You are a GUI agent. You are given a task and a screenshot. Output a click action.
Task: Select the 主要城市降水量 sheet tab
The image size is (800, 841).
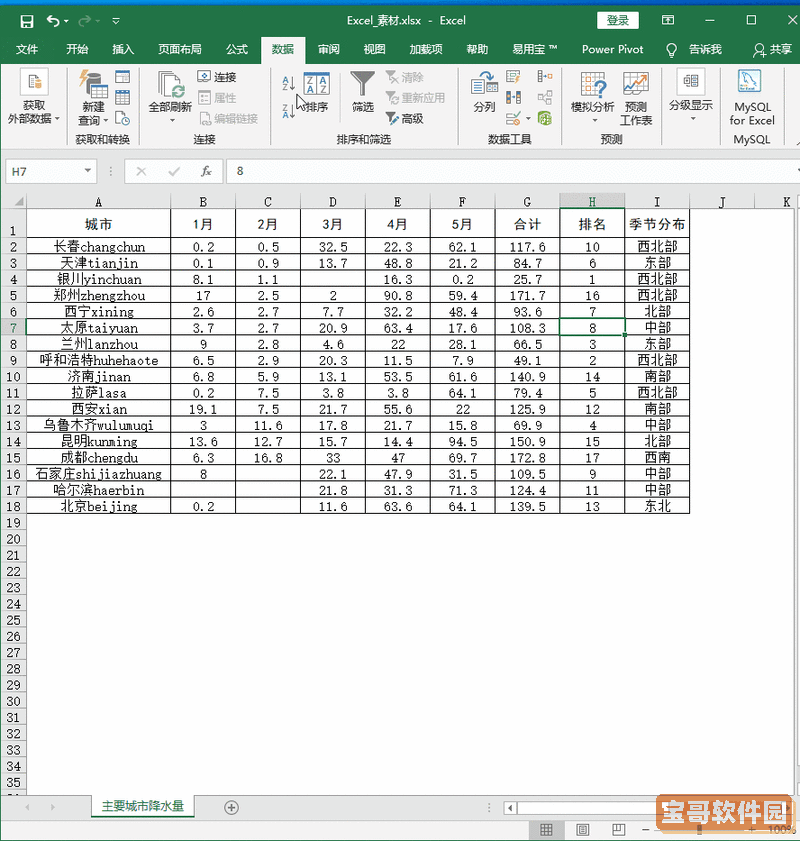pos(143,806)
